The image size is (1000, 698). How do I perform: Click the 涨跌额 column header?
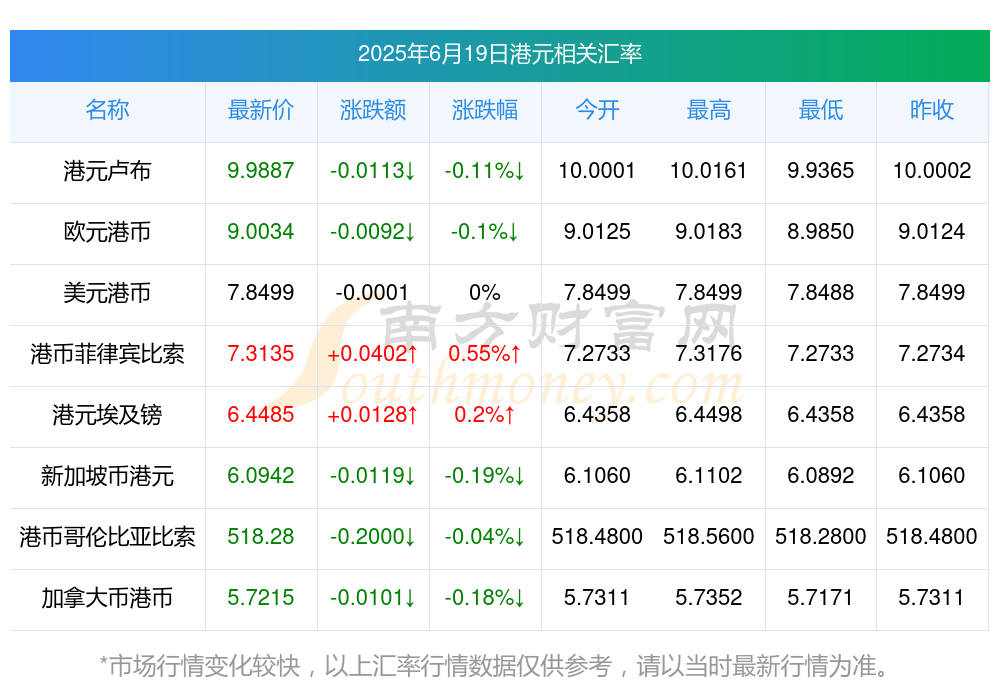pos(373,110)
